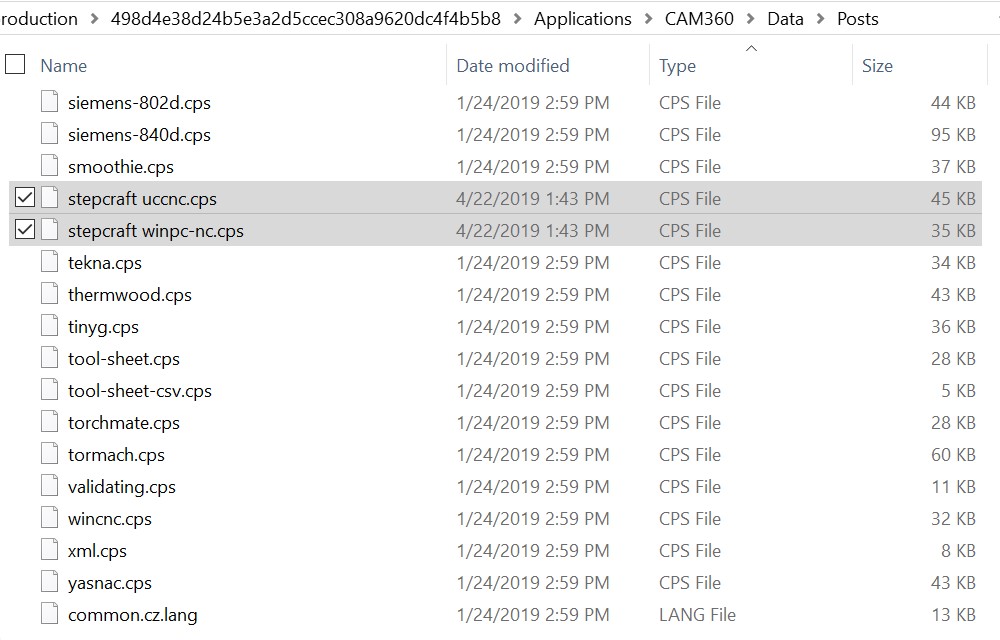Navigate to CAM360 folder in breadcrumb

[x=699, y=19]
